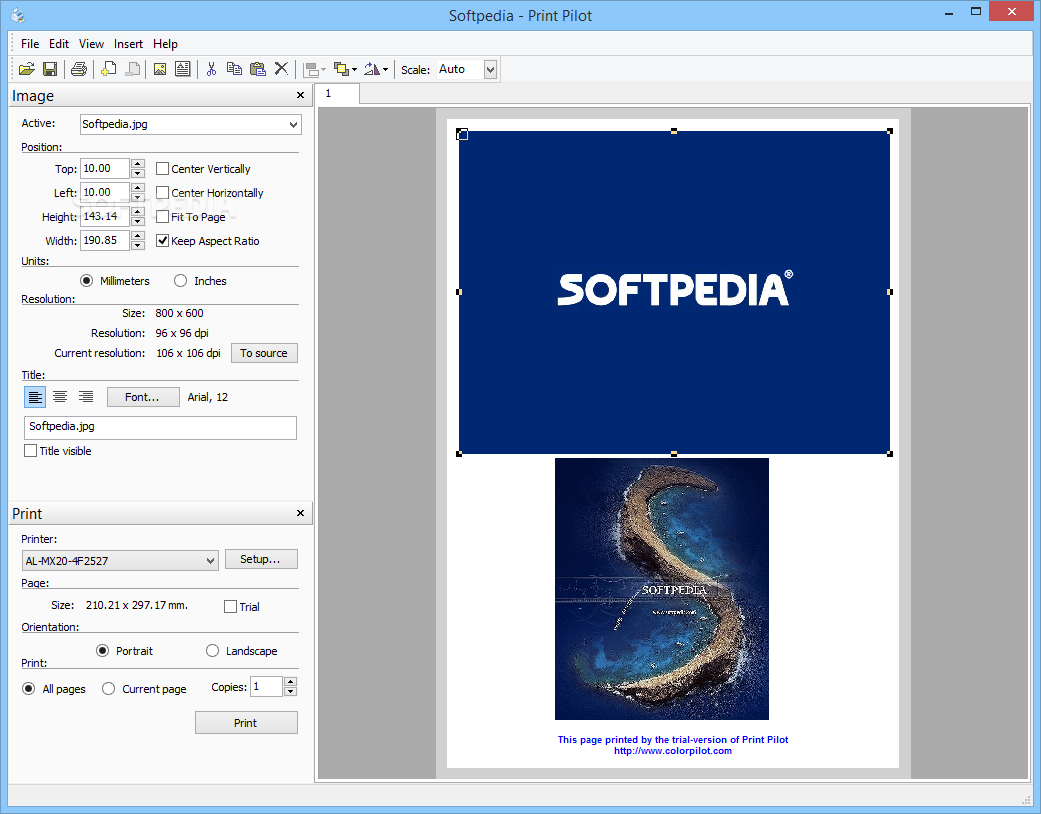Click the Open file icon
The image size is (1041, 814).
pyautogui.click(x=27, y=69)
